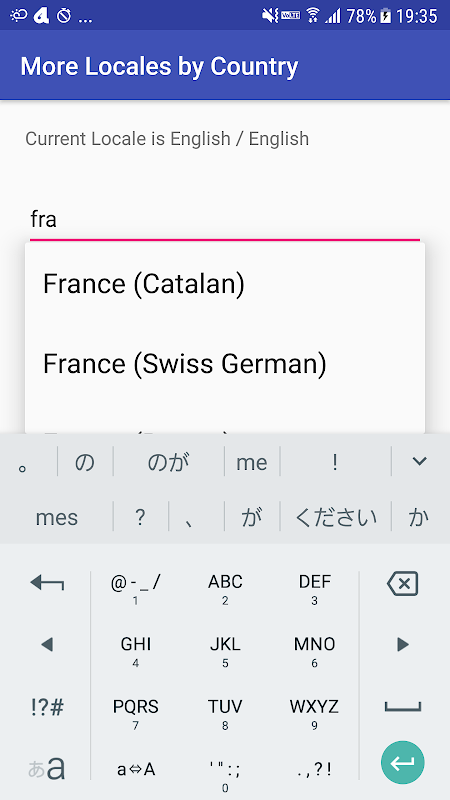Tap the space bar key
450x800 pixels.
[403, 707]
